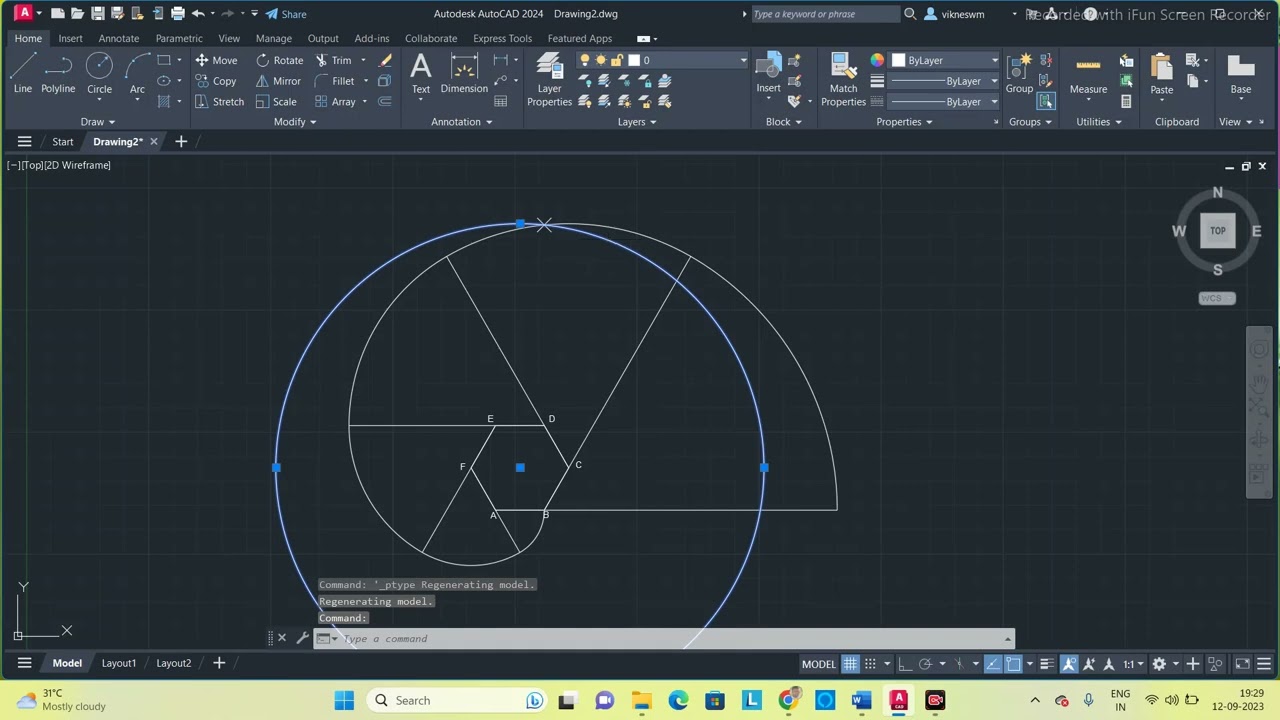Click the Base view icon
1280x720 pixels.
point(1241,74)
